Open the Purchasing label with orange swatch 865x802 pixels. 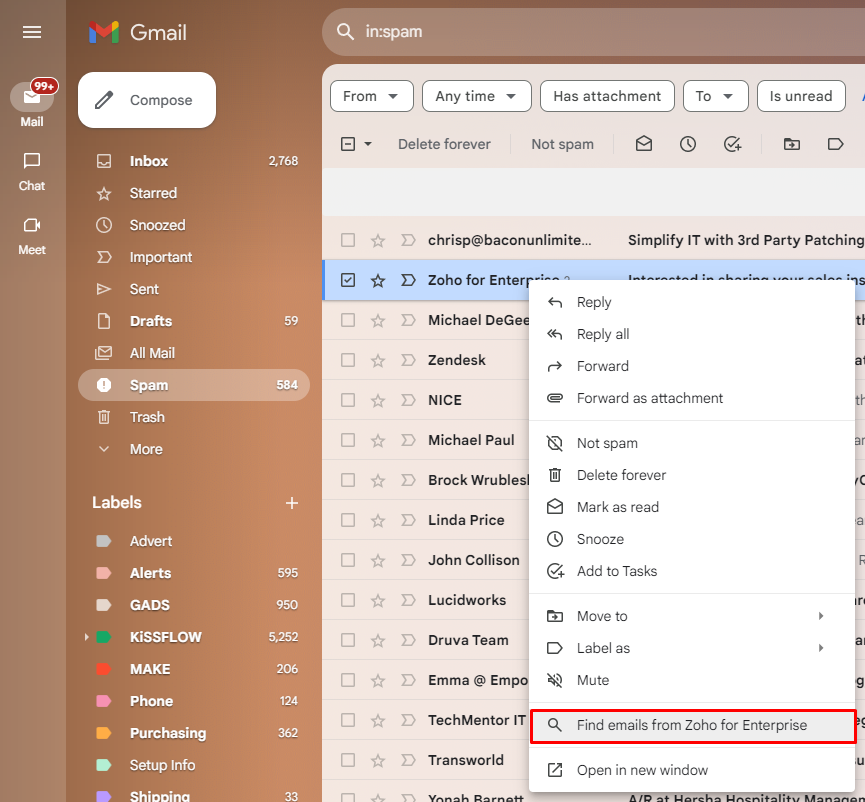coord(194,733)
